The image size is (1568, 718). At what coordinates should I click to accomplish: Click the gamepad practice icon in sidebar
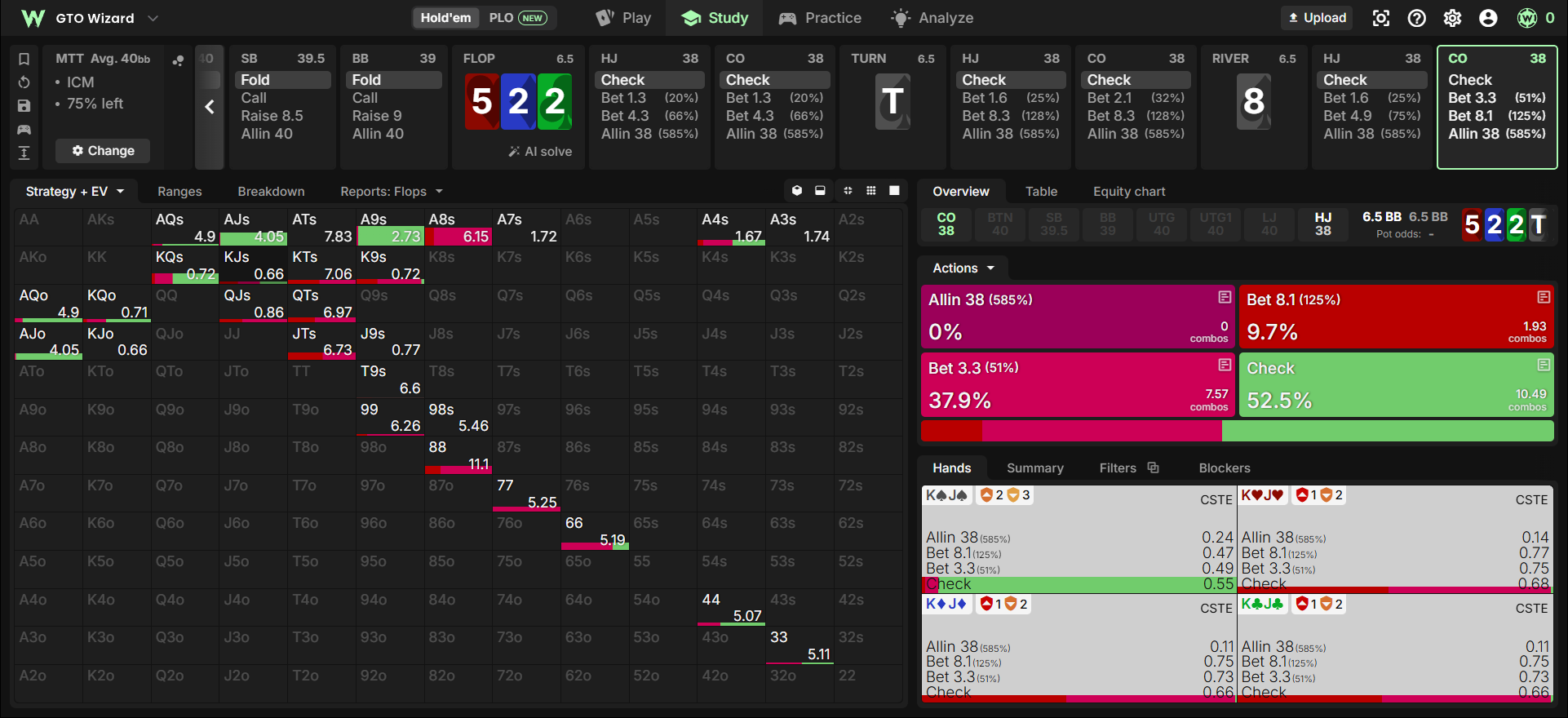pyautogui.click(x=24, y=129)
